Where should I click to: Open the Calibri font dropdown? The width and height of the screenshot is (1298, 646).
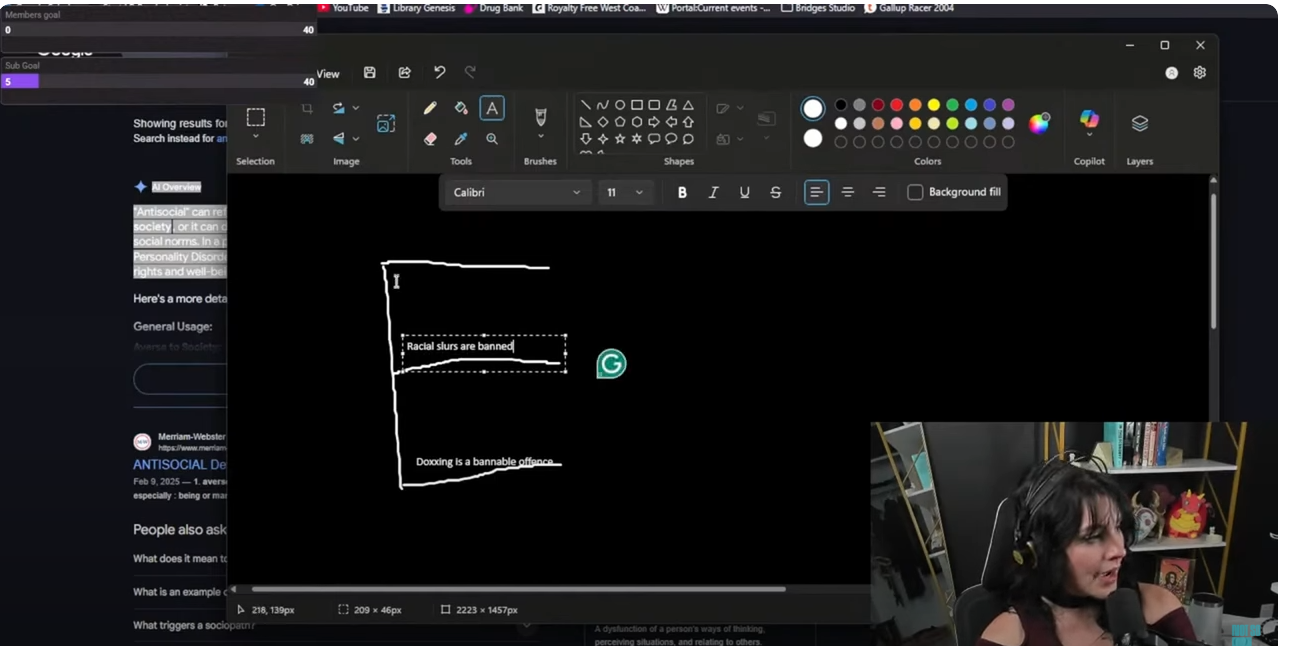[517, 192]
